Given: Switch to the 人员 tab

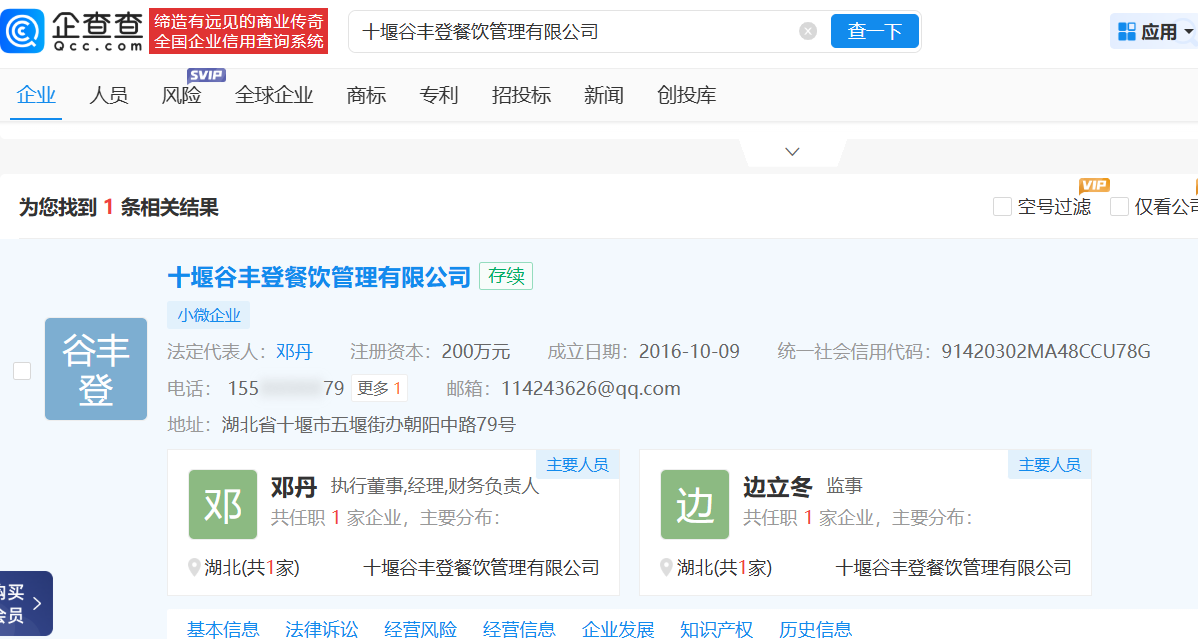Looking at the screenshot, I should tap(108, 96).
